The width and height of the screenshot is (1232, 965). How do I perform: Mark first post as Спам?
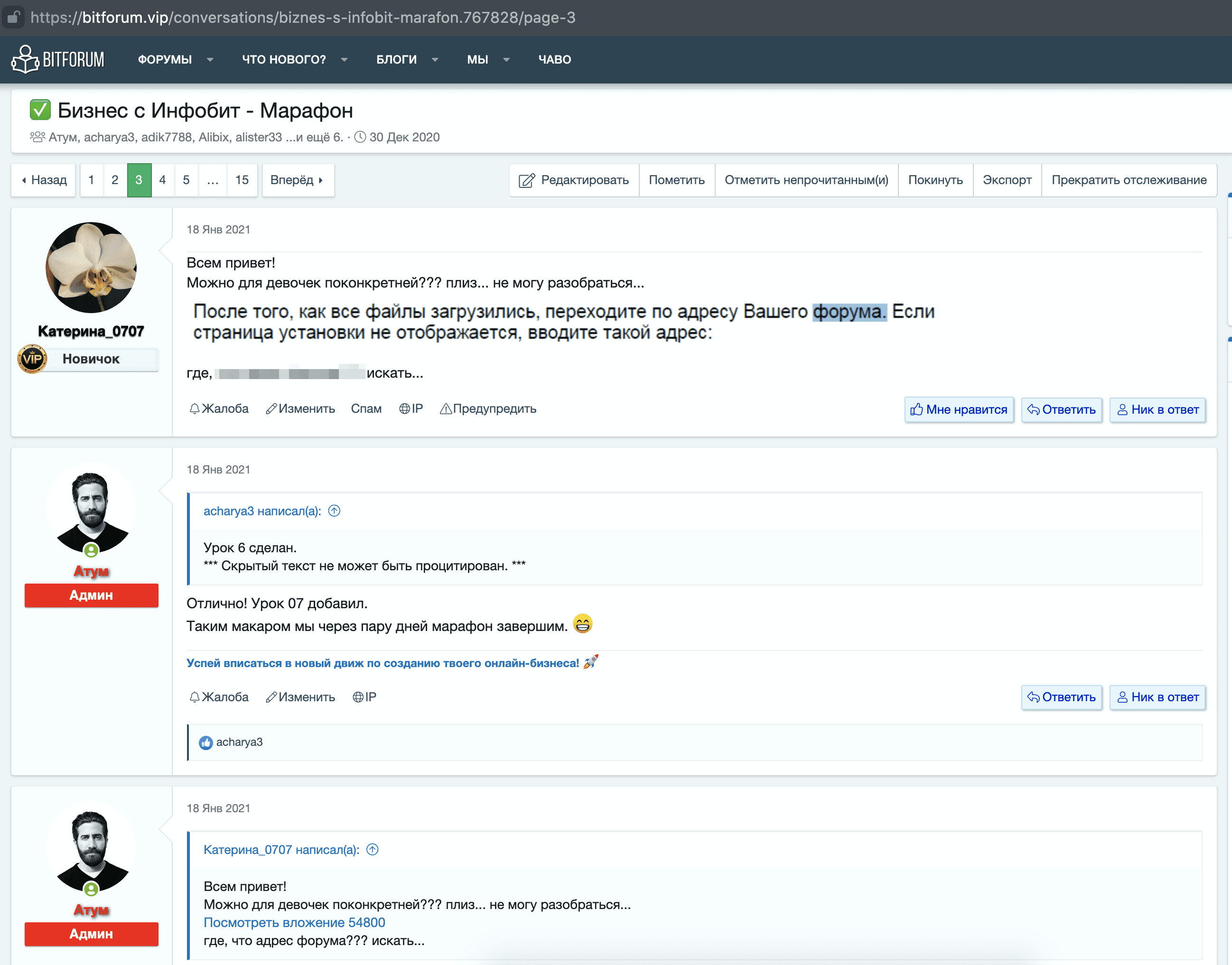click(x=366, y=408)
